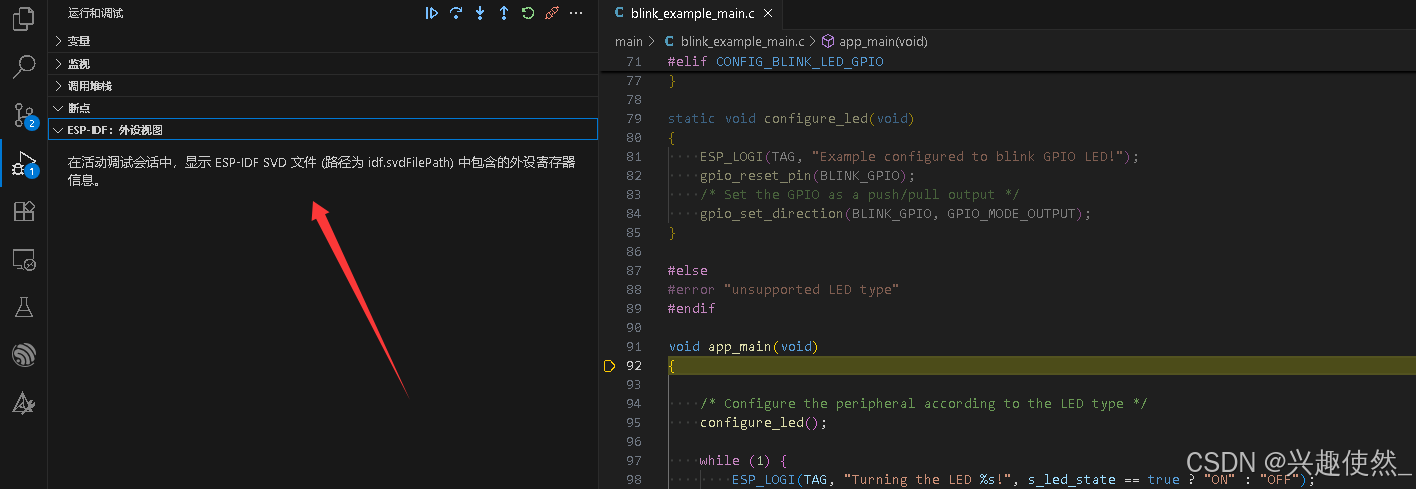Viewport: 1416px width, 489px height.
Task: Open Source Control view with badge 2
Action: (24, 114)
